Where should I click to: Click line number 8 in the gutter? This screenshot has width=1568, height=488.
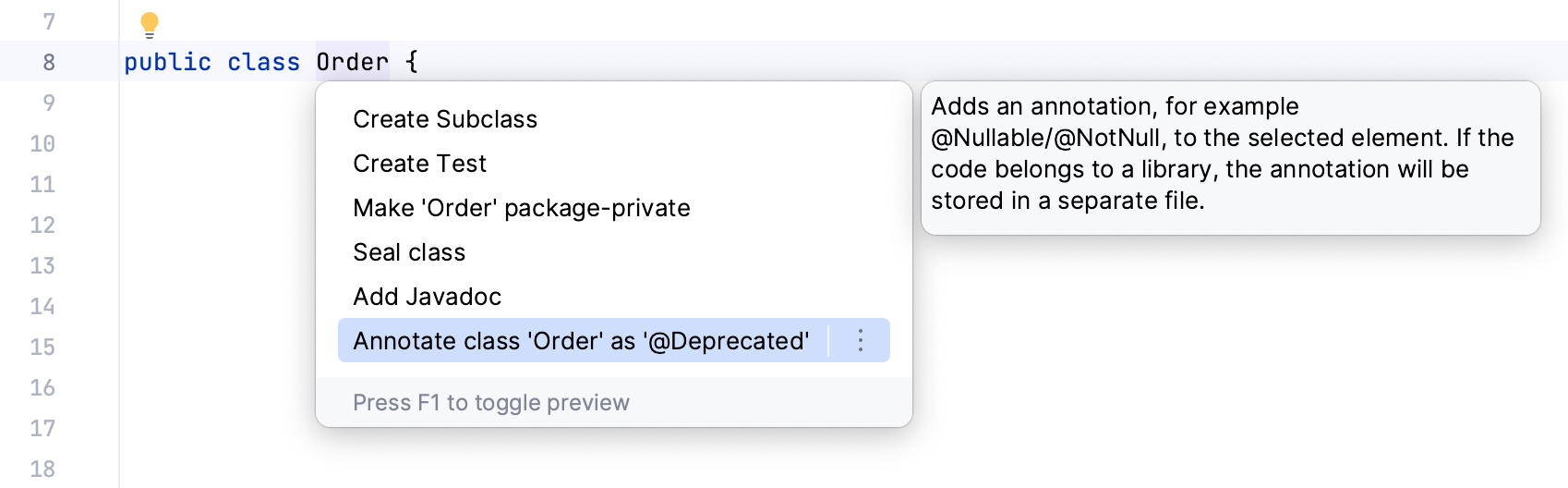click(49, 62)
